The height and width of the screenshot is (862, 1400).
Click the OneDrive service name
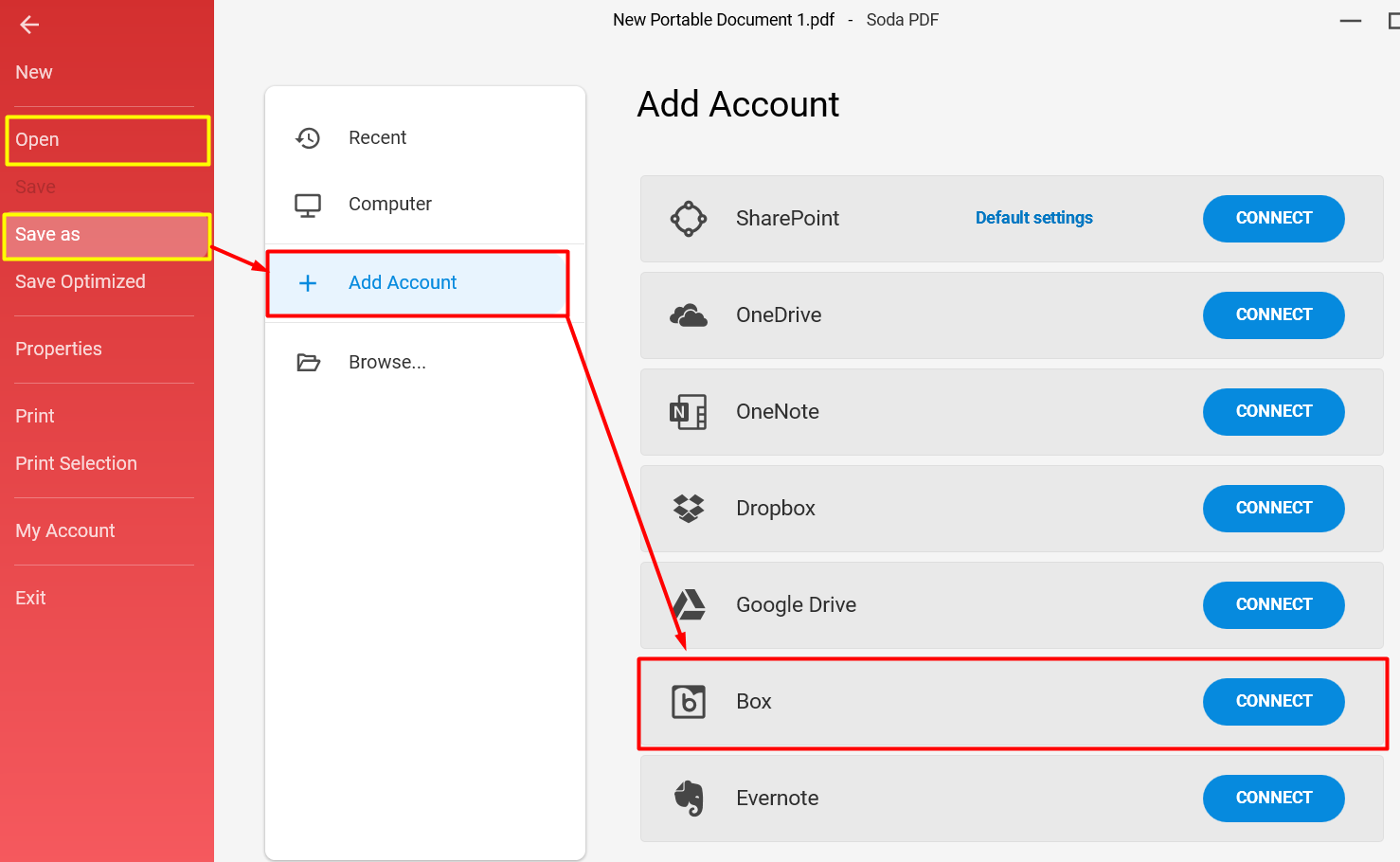(x=779, y=315)
